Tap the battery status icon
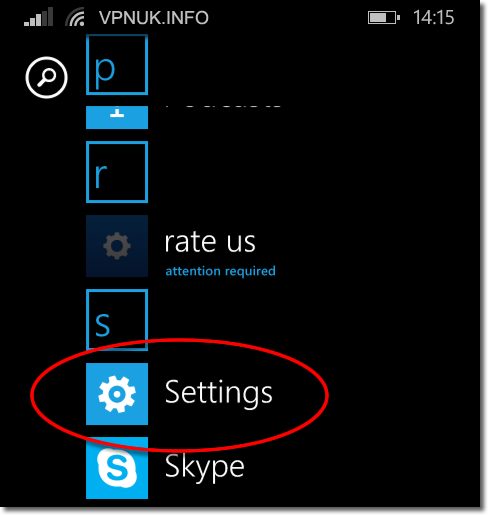This screenshot has height=515, width=488. 384,17
